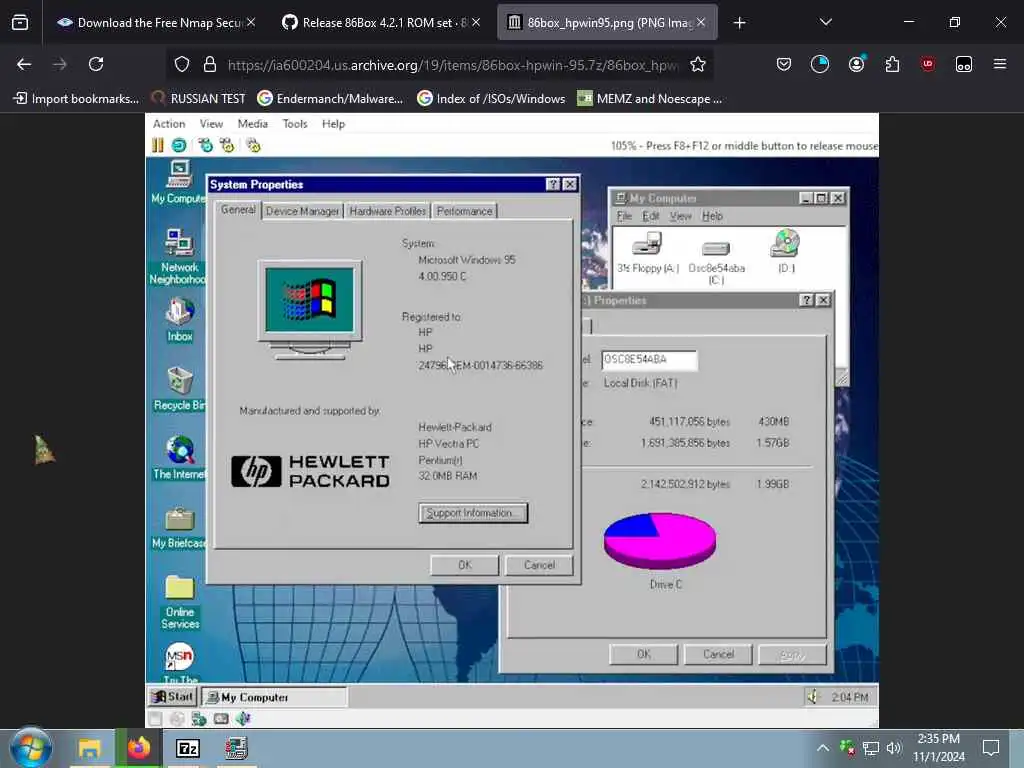The image size is (1024, 768).
Task: Select the General tab in System Properties
Action: click(x=238, y=210)
